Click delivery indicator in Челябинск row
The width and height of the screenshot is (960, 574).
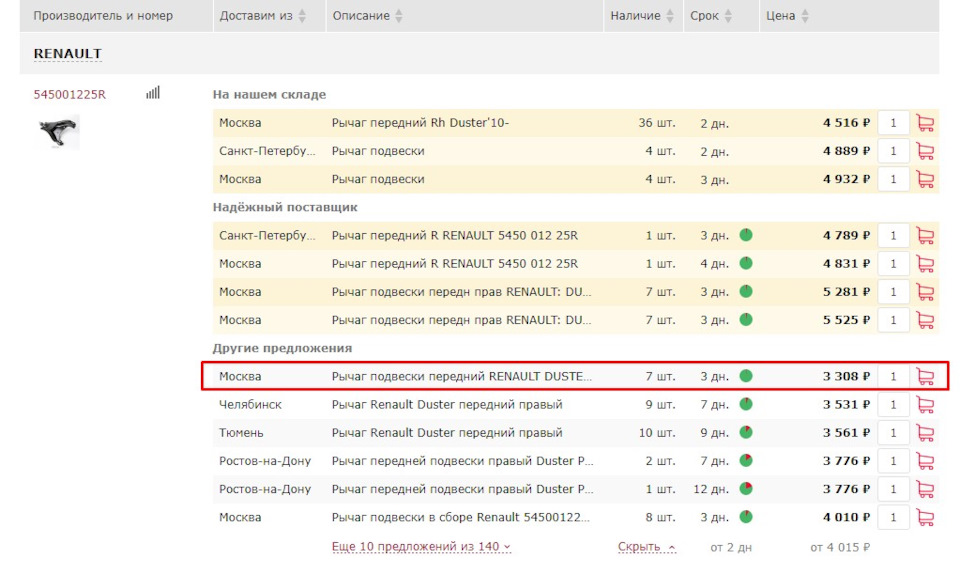(746, 404)
